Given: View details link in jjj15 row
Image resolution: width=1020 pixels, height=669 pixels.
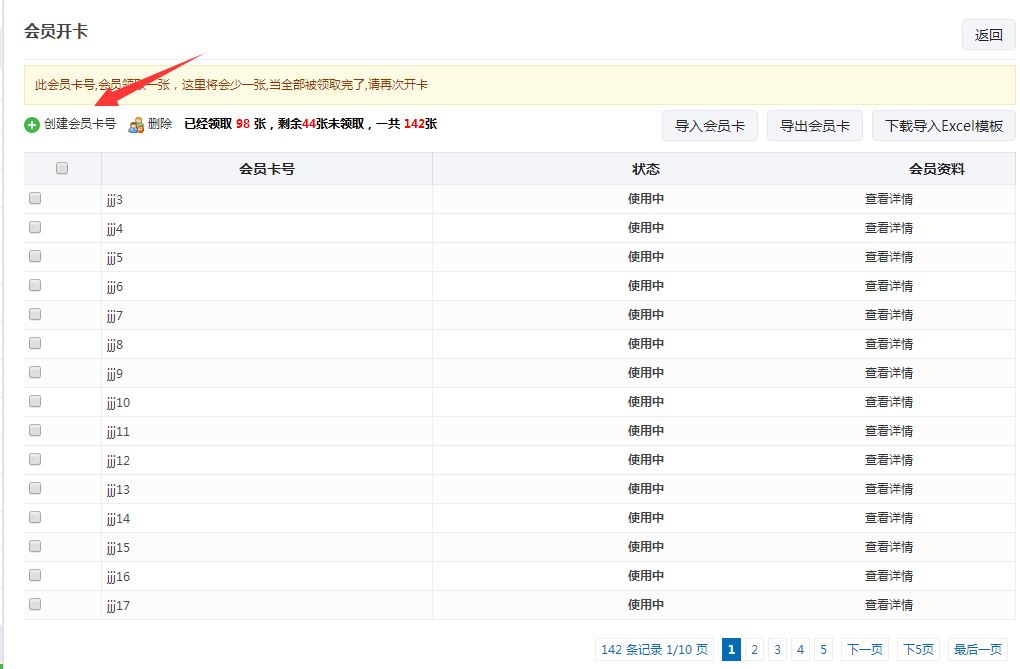Looking at the screenshot, I should 889,547.
